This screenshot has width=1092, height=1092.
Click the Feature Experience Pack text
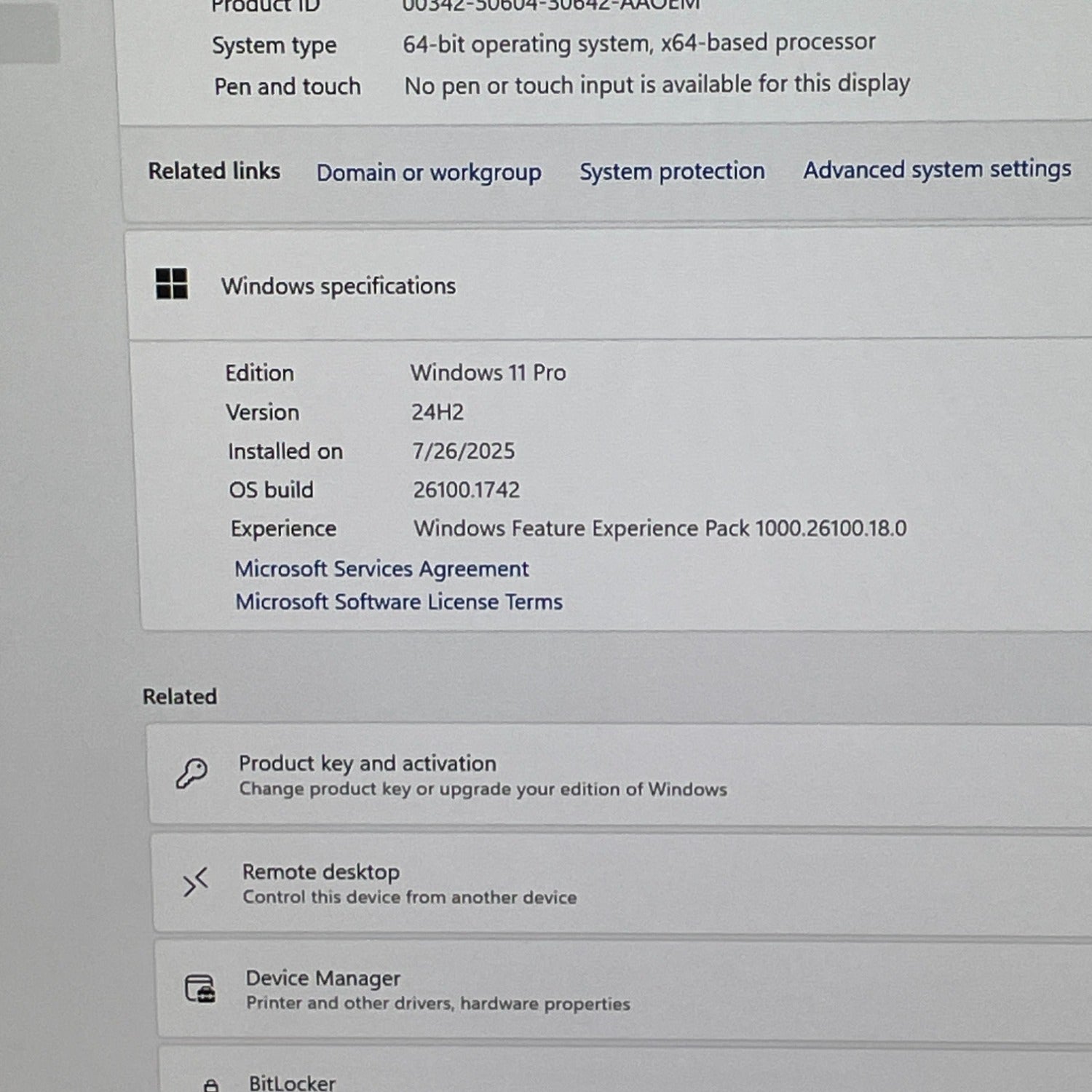(x=660, y=529)
